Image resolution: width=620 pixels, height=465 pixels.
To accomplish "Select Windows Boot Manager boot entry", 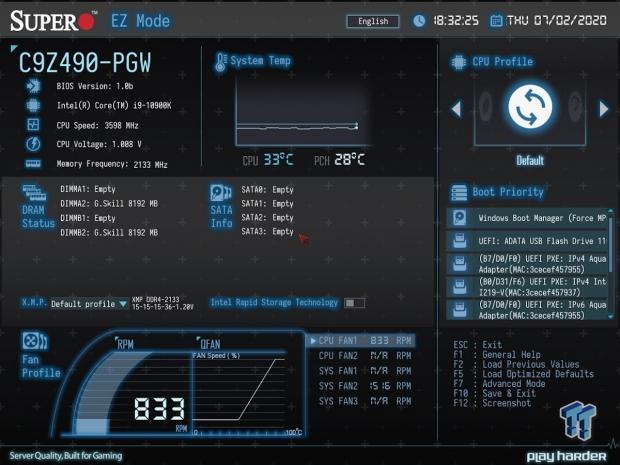I will (x=527, y=218).
